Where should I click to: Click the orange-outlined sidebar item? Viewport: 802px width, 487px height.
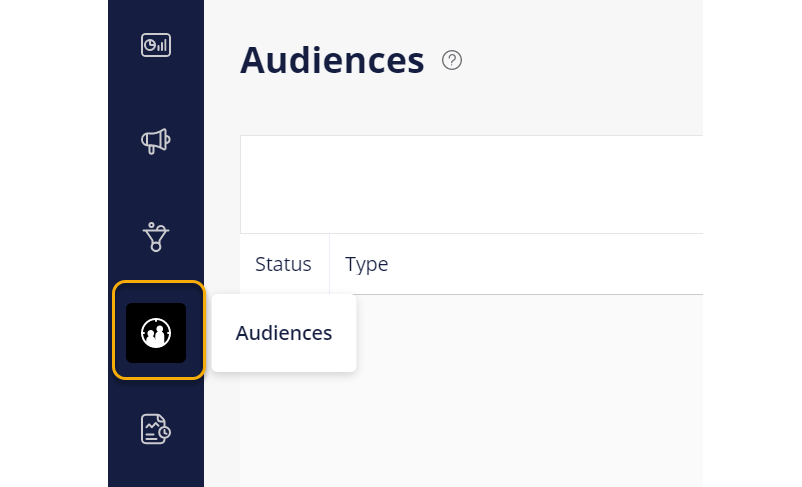pyautogui.click(x=158, y=330)
